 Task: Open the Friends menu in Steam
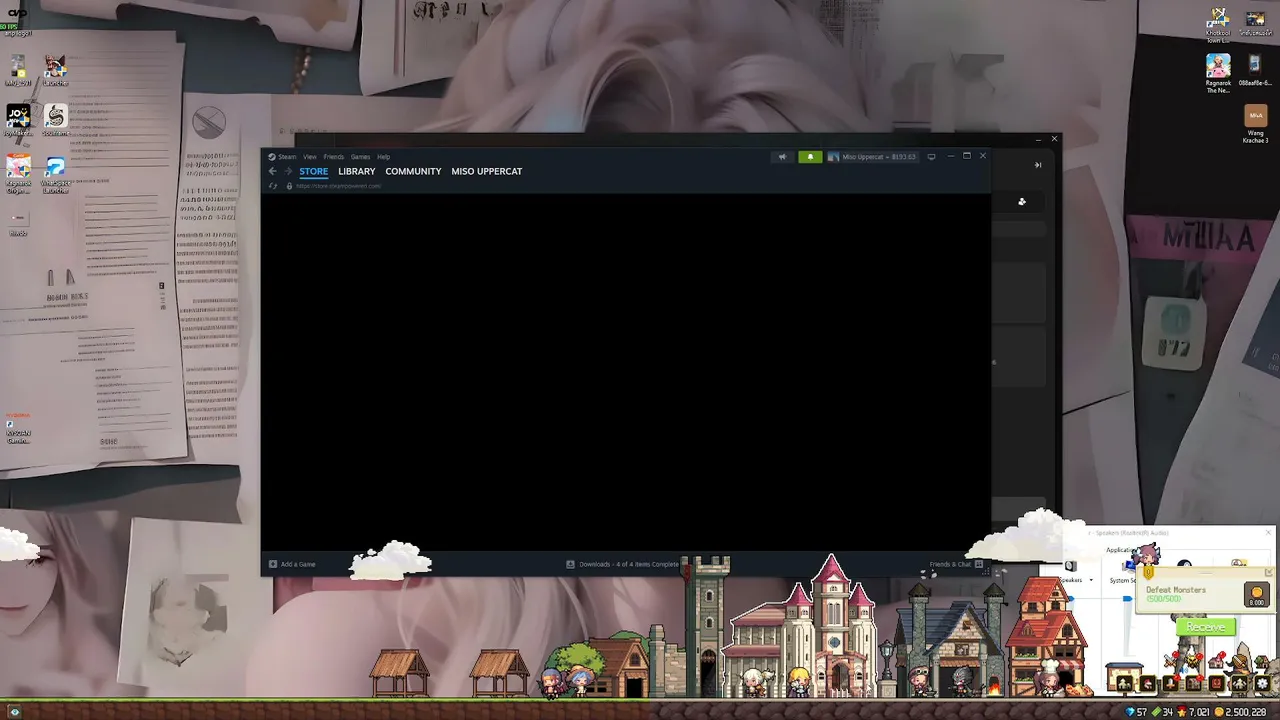coord(333,157)
